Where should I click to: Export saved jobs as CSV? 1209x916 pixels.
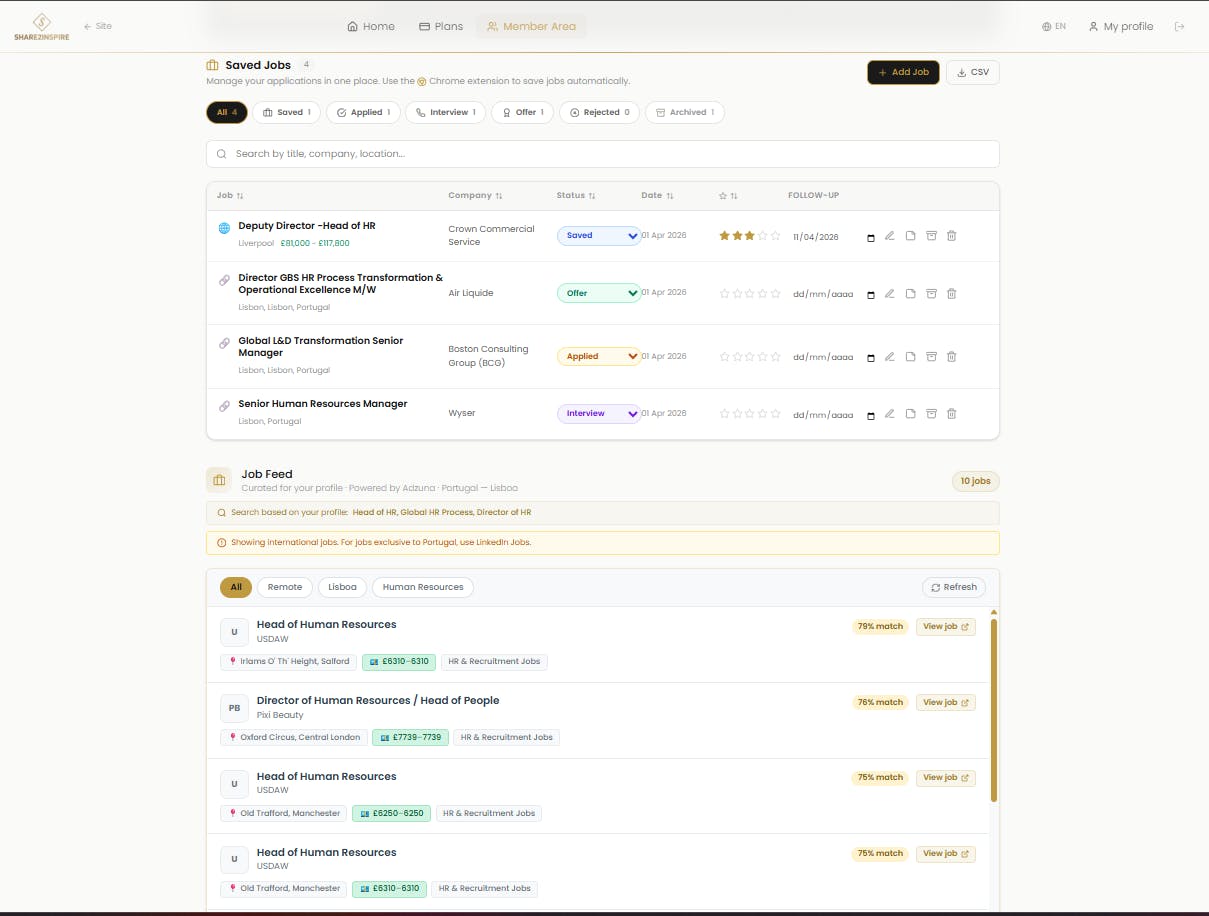pos(973,72)
